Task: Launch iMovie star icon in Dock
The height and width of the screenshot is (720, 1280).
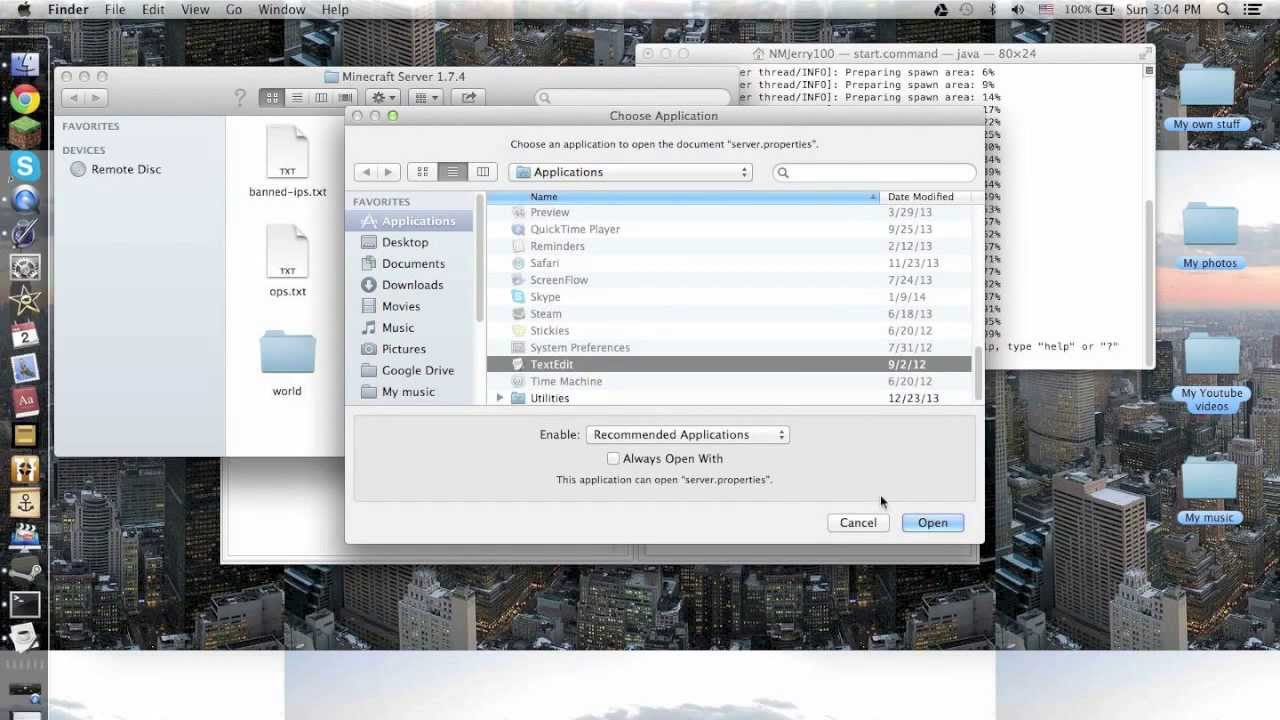Action: [25, 301]
